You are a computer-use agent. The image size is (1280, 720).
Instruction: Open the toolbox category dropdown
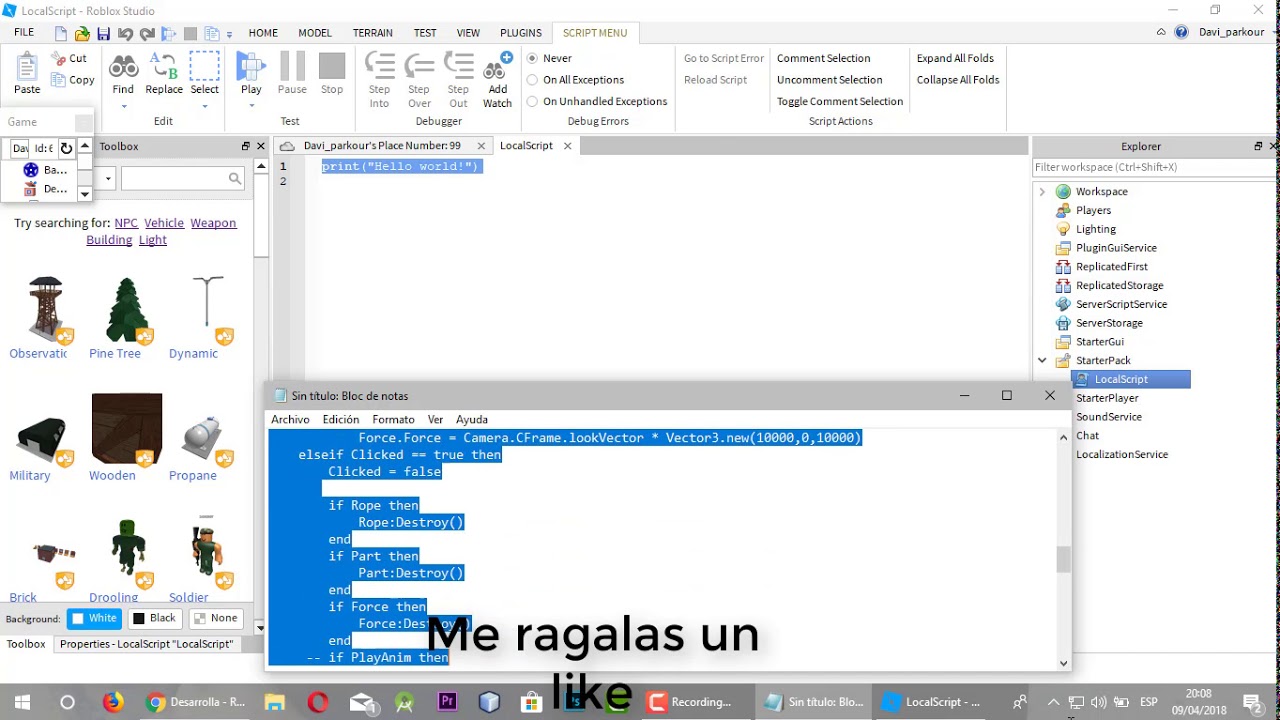pyautogui.click(x=107, y=179)
